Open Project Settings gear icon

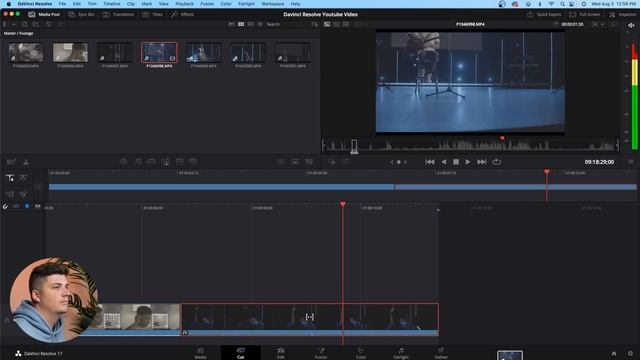pos(630,353)
